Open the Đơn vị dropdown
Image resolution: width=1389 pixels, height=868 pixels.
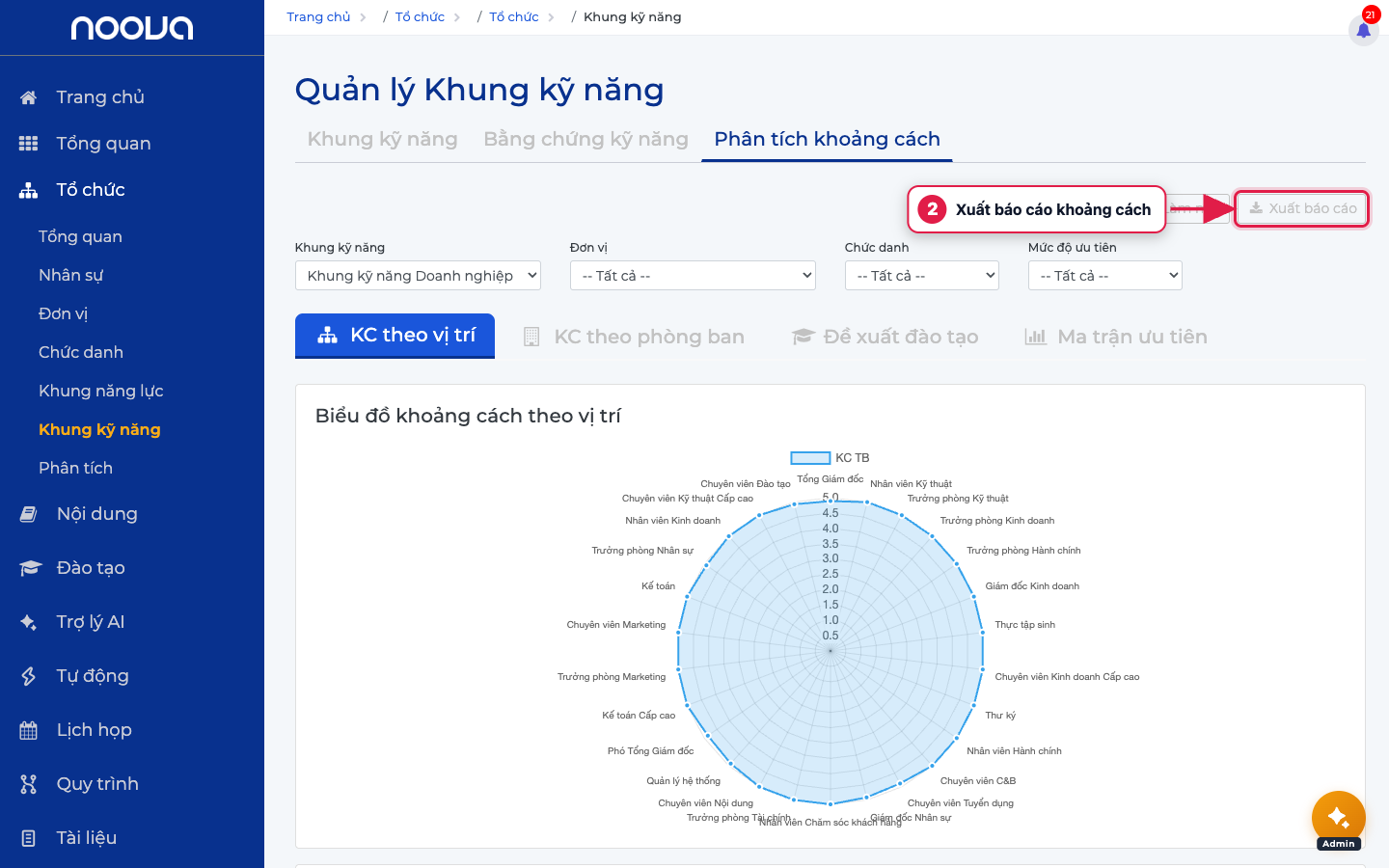click(x=693, y=276)
